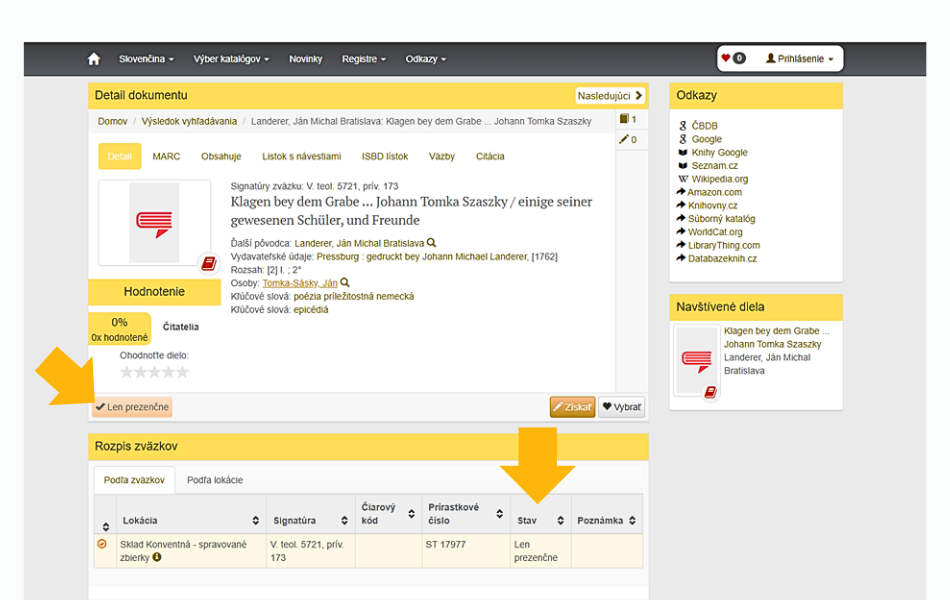Click magnifier icon next to Tomka-Sásky, Ján

coord(345,283)
